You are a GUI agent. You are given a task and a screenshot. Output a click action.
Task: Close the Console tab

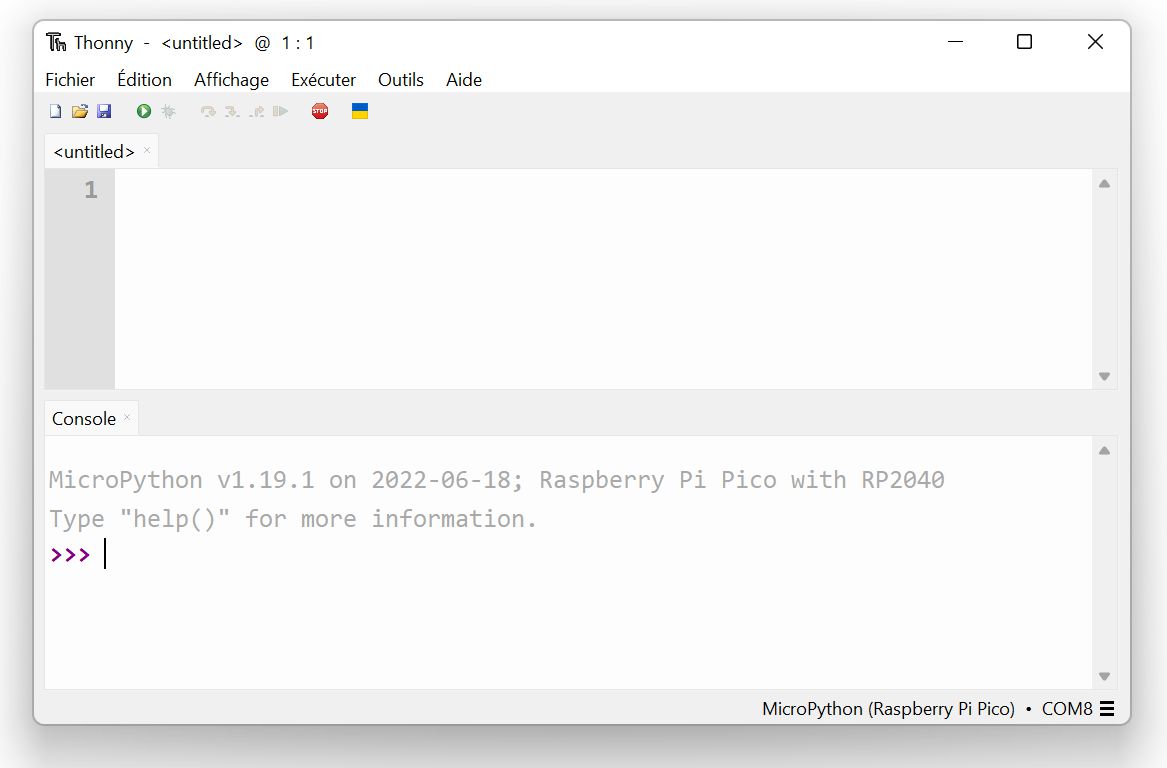click(x=127, y=417)
